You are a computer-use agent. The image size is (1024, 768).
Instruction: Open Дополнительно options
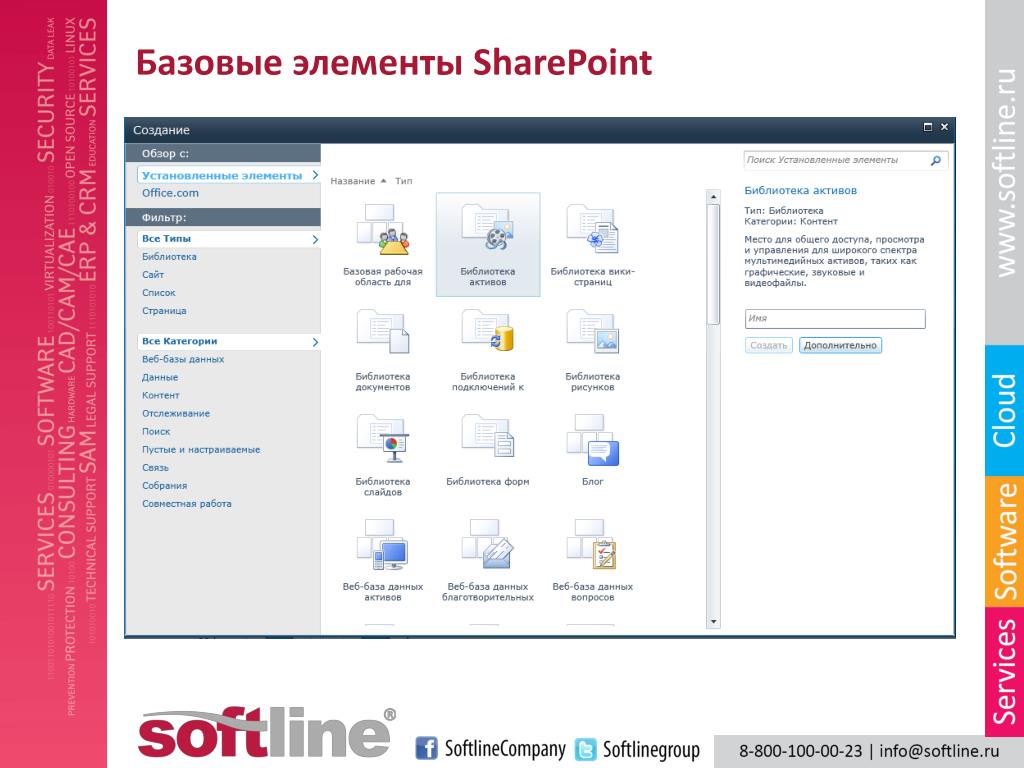[840, 345]
